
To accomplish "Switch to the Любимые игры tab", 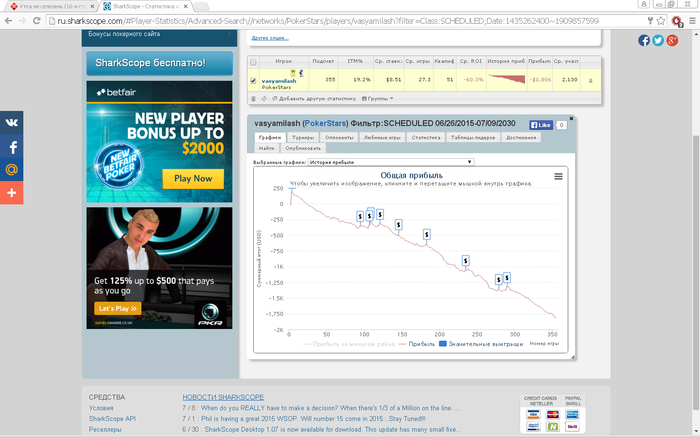I will [x=382, y=138].
